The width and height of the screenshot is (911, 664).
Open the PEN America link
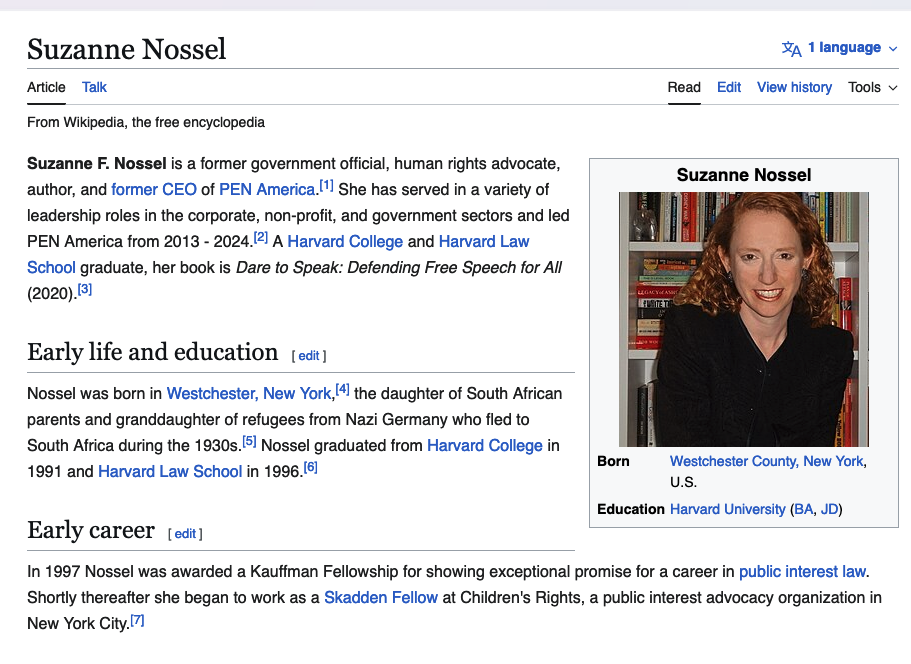267,189
